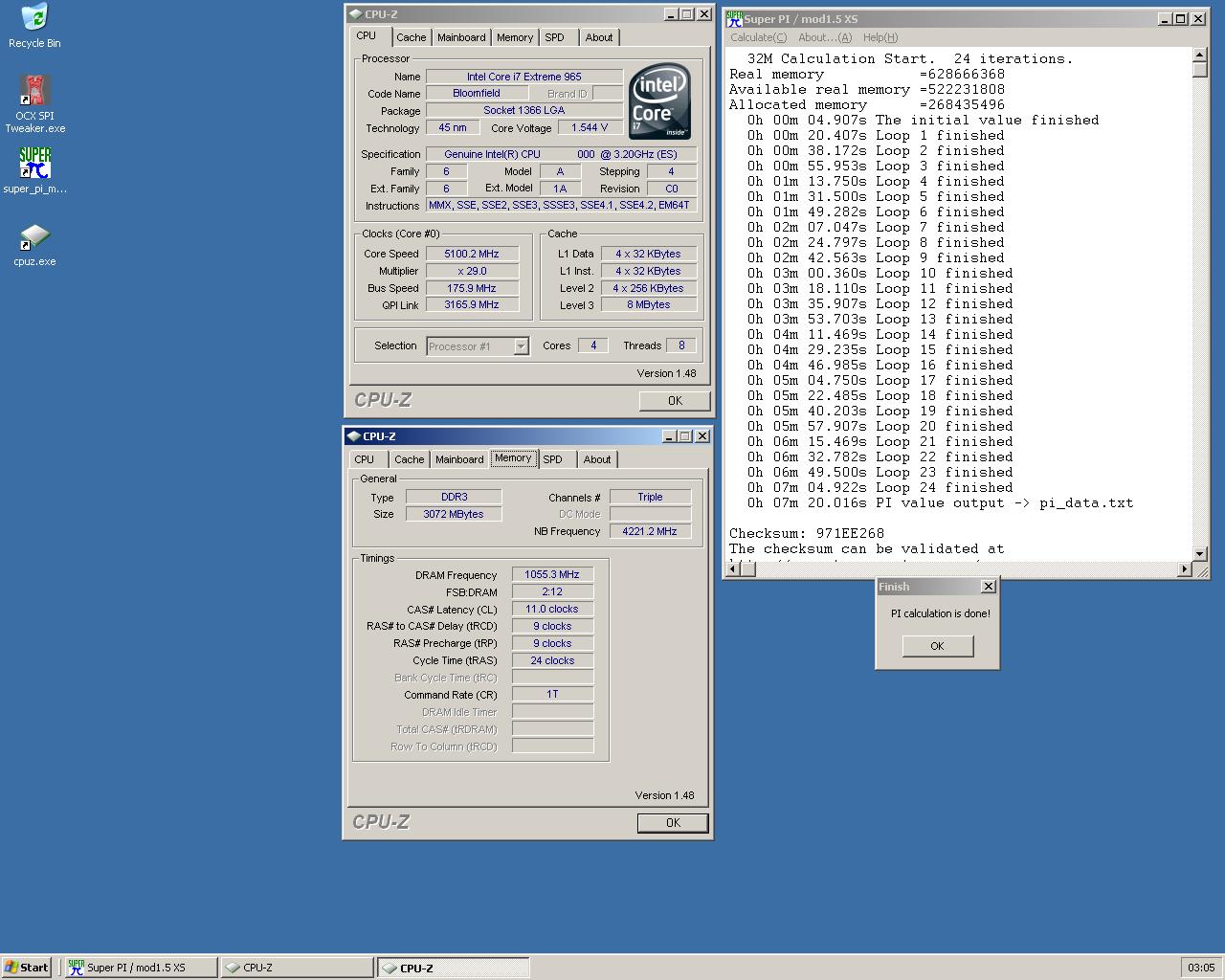Click the DRAM Frequency value 1055.3 MHz
This screenshot has width=1225, height=980.
click(x=552, y=574)
